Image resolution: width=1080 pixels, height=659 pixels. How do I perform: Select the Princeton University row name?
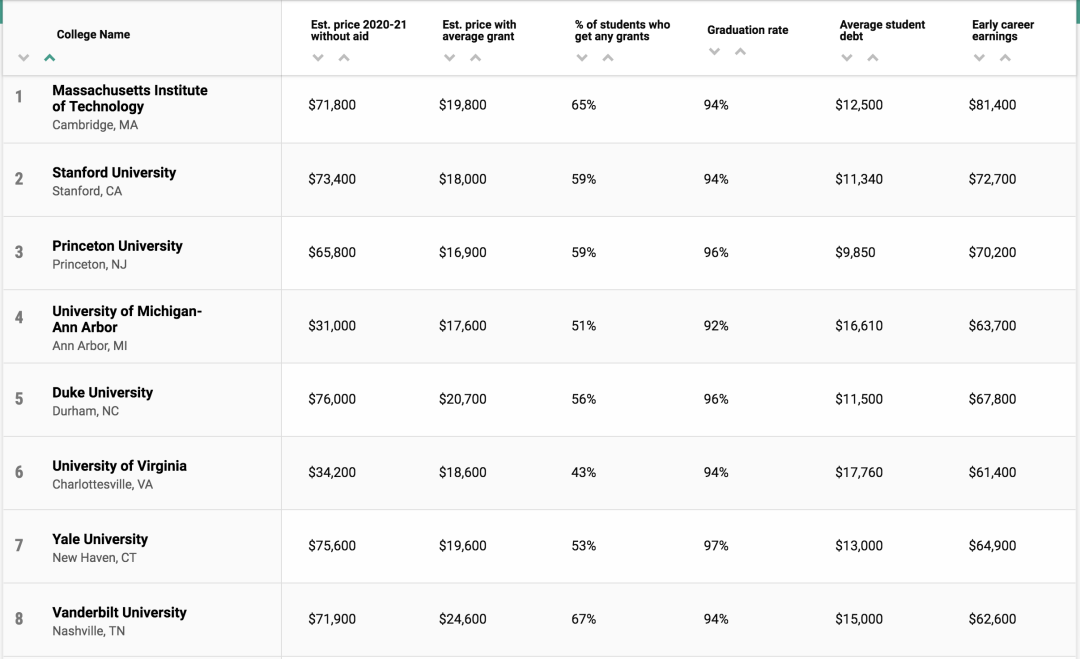pyautogui.click(x=117, y=246)
